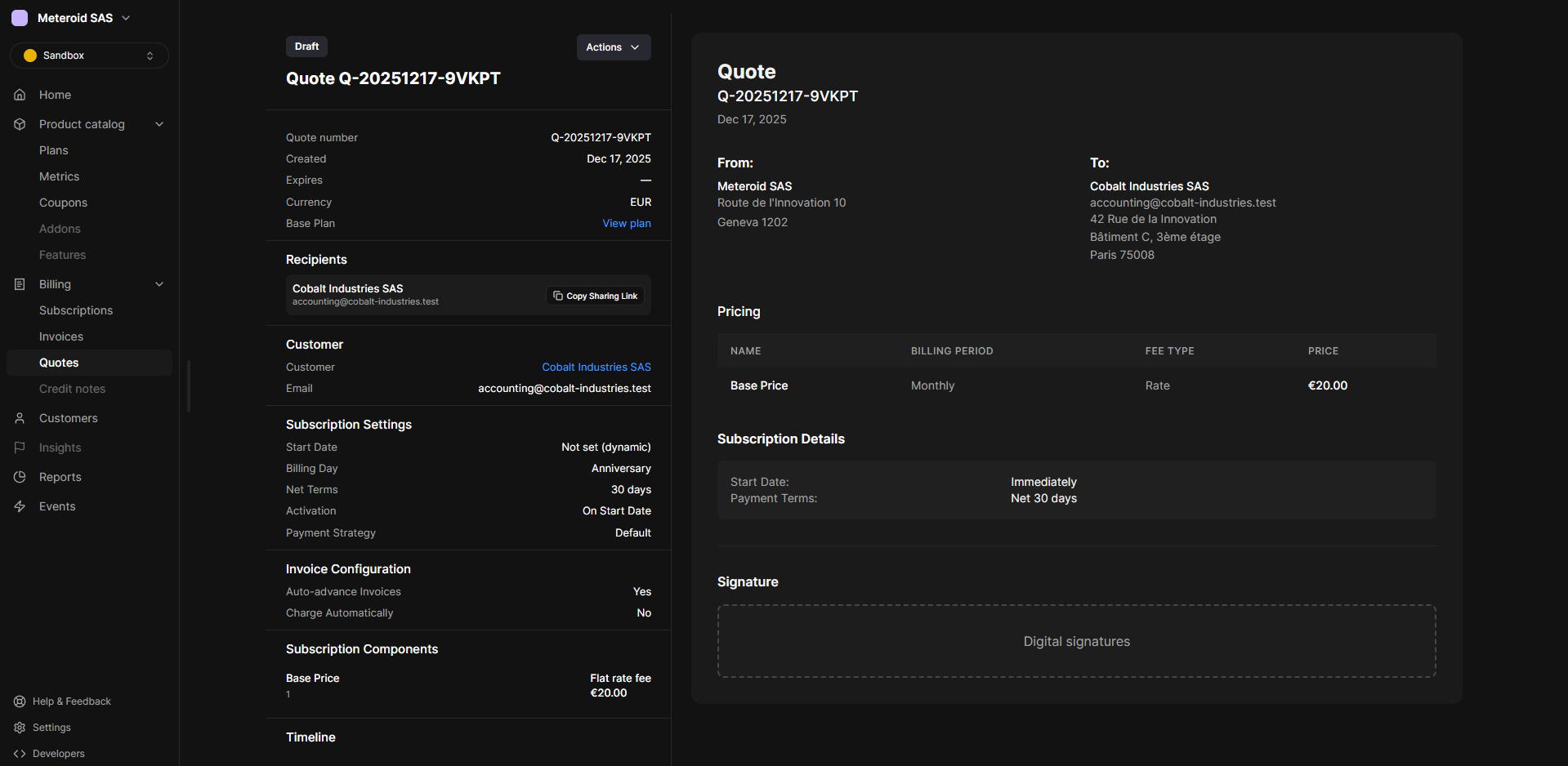Go to Subscriptions in the sidebar
The image size is (1568, 766).
[76, 310]
